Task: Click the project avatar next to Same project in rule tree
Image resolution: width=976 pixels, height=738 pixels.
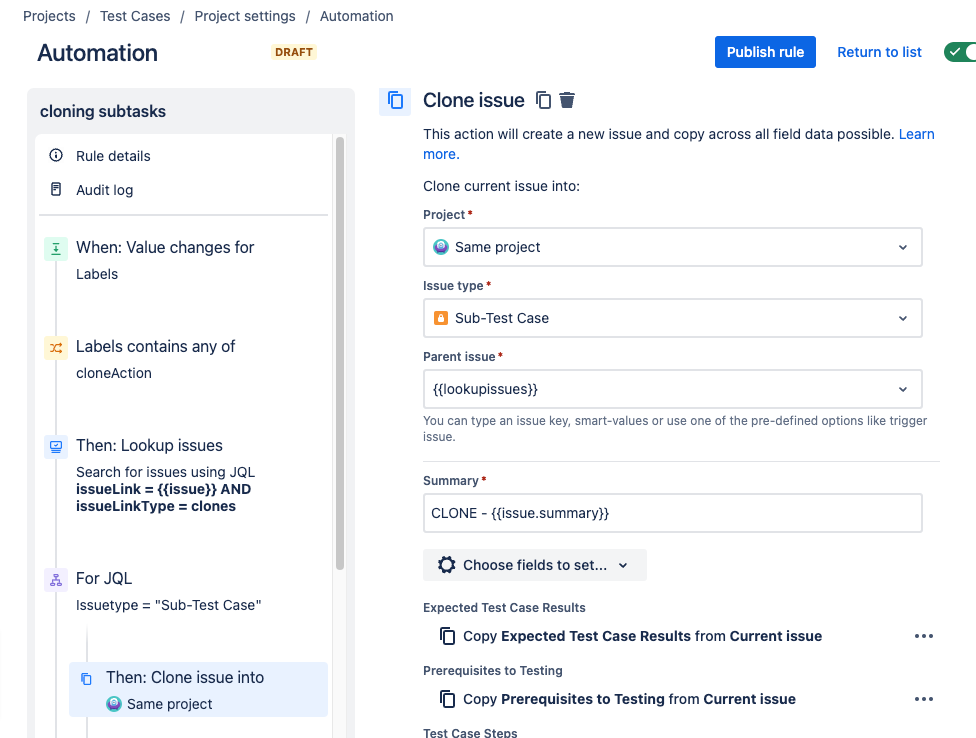Action: pyautogui.click(x=114, y=704)
